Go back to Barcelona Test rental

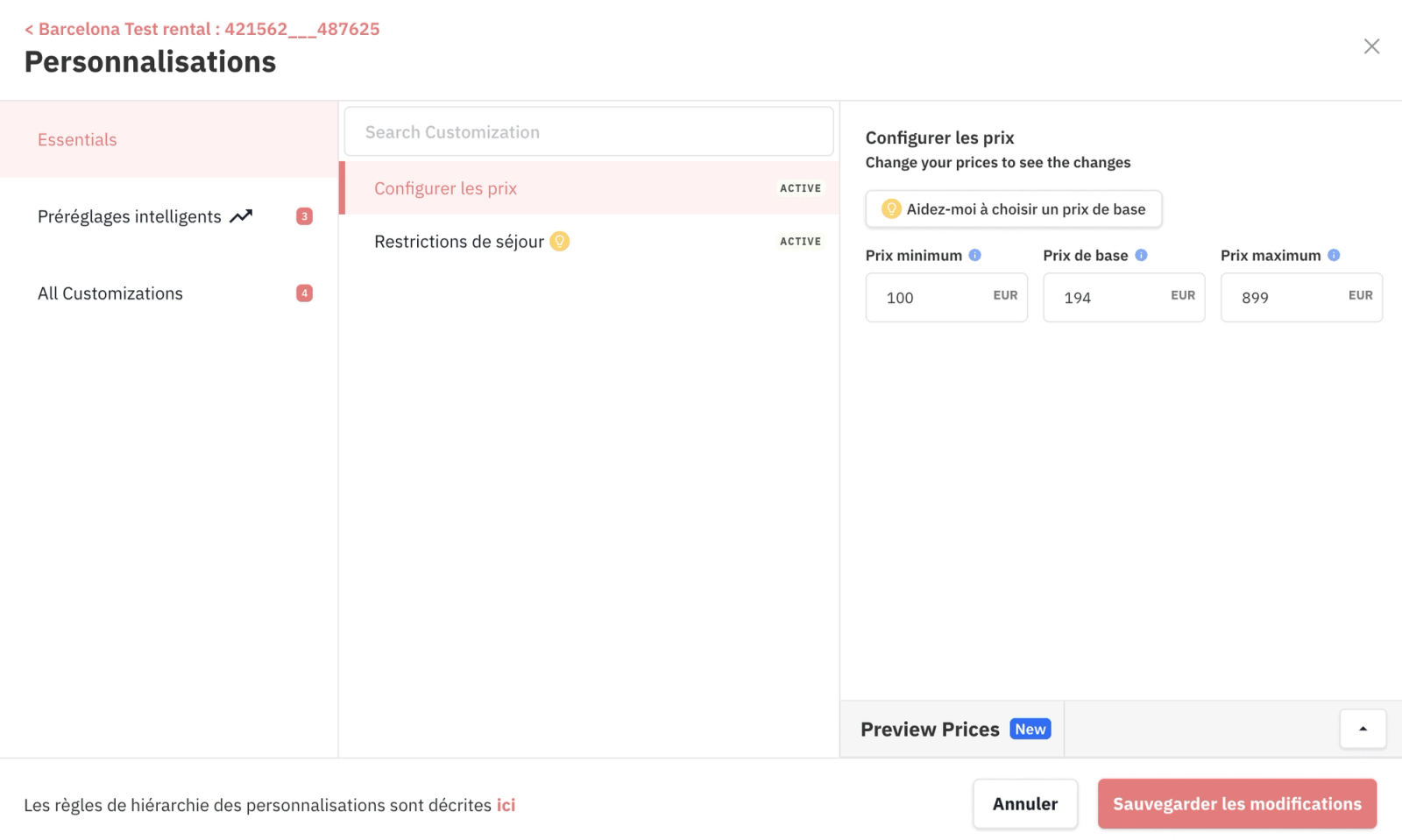click(202, 29)
